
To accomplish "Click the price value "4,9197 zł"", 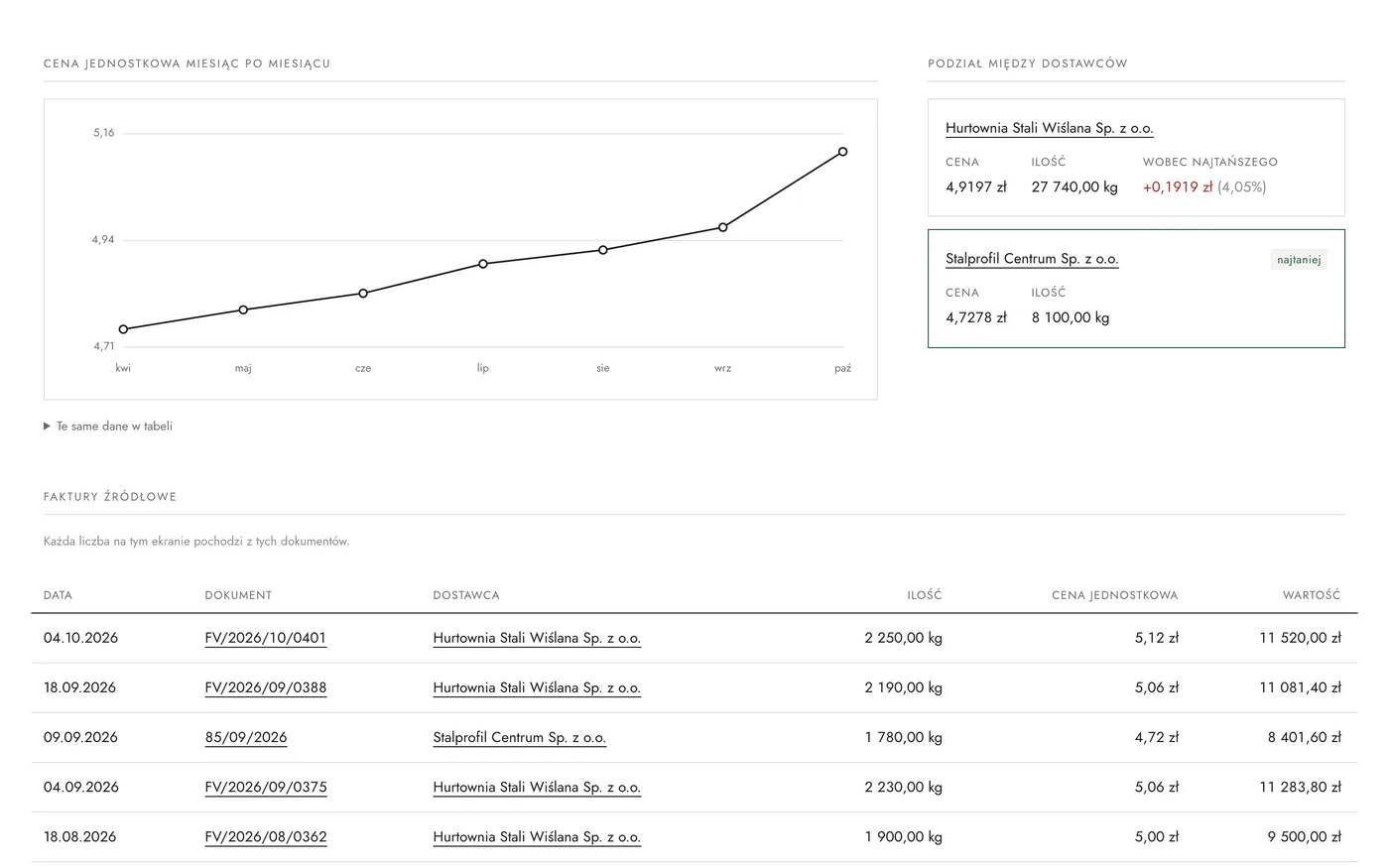I will pos(976,186).
